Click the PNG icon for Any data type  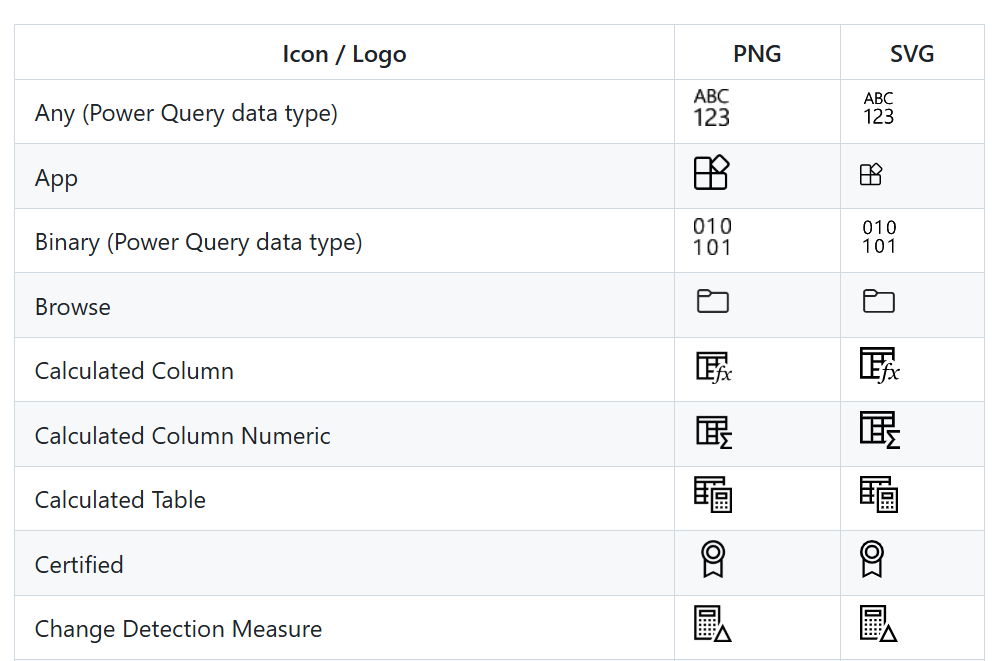click(712, 108)
